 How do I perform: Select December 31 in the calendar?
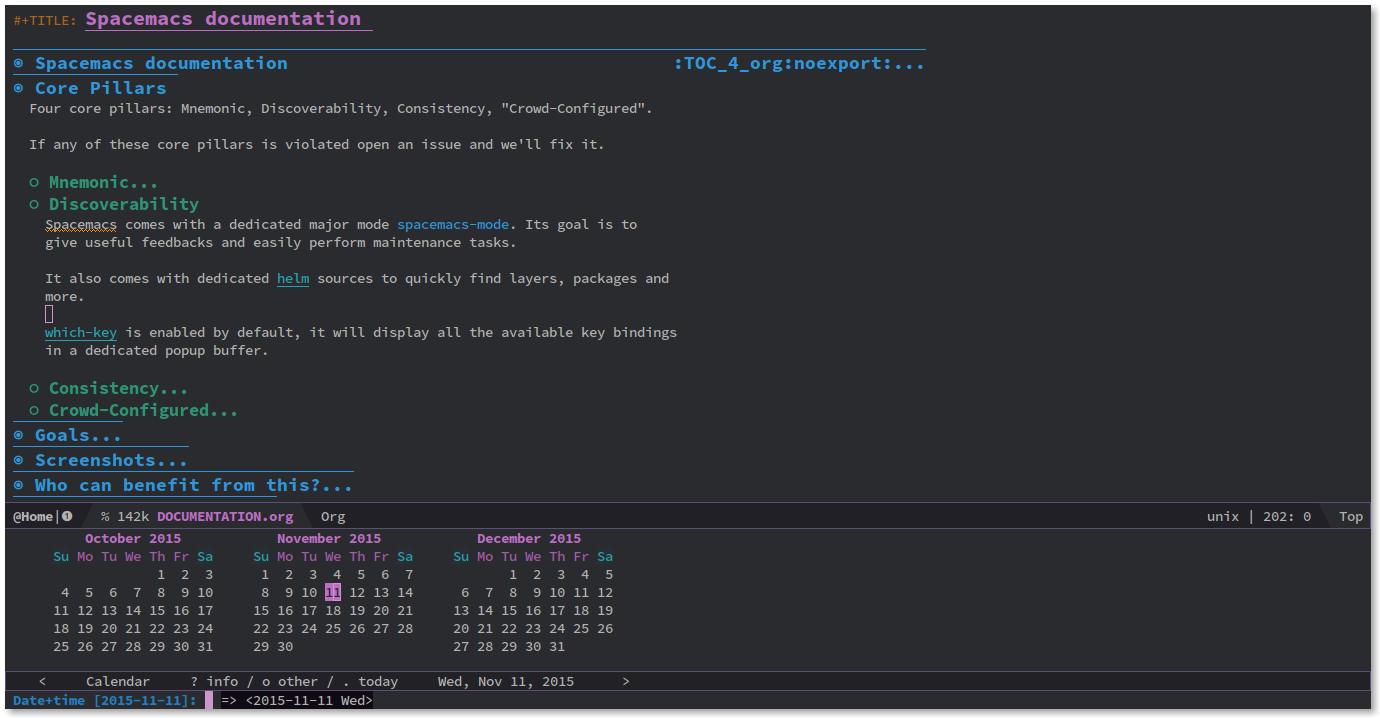click(x=557, y=646)
